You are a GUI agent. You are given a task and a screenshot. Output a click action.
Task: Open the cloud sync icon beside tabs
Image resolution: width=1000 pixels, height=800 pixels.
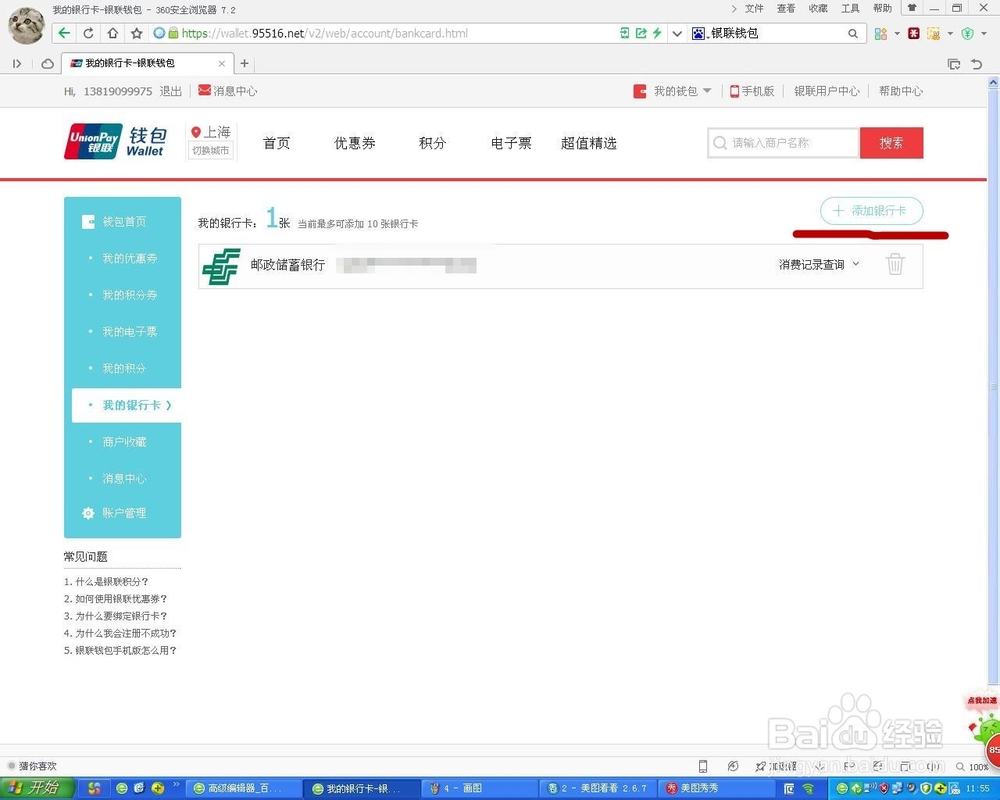click(47, 63)
